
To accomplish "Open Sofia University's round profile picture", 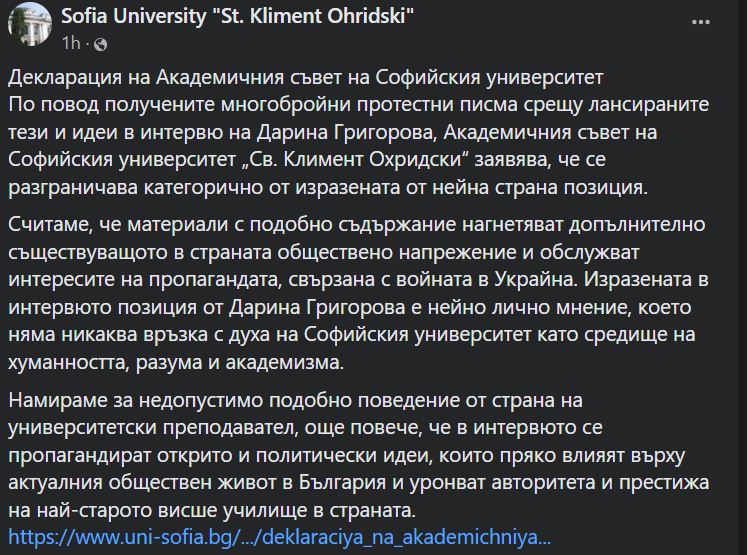I will 30,24.
